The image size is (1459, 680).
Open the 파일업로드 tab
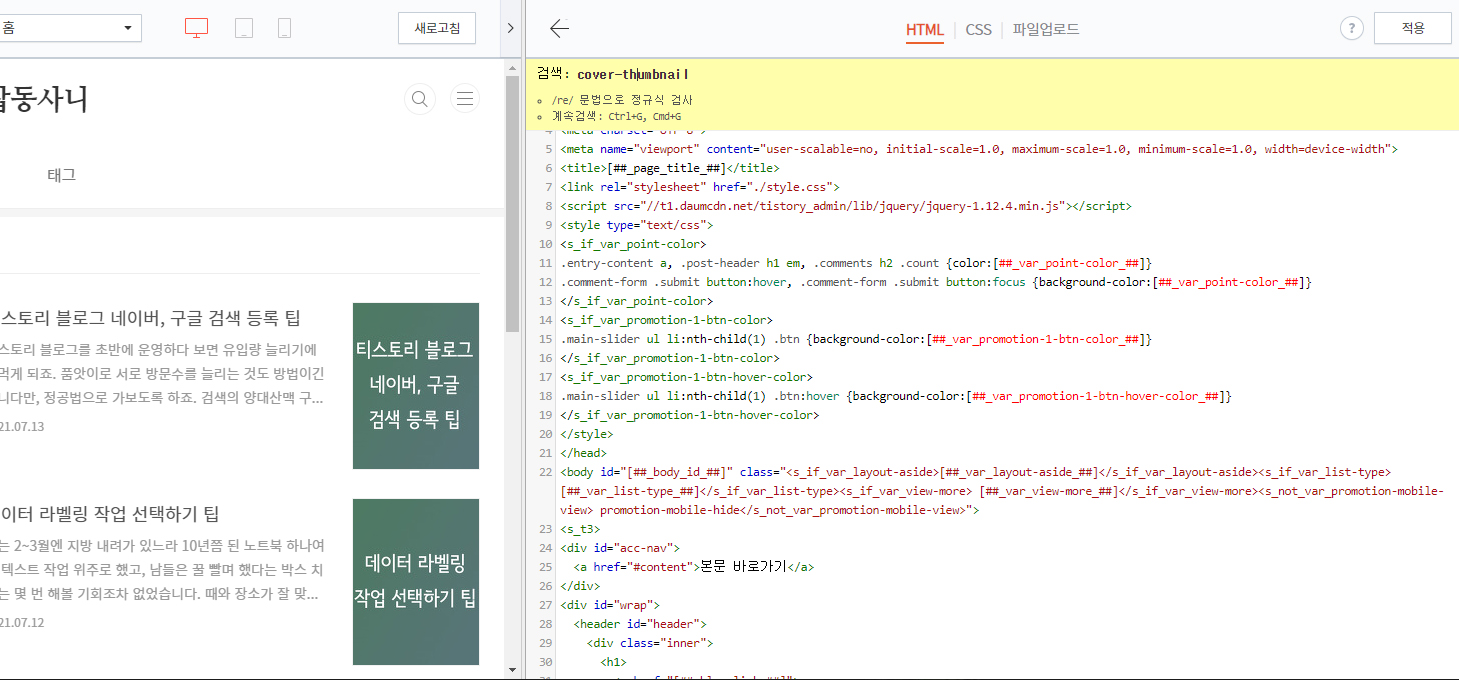pyautogui.click(x=1046, y=30)
